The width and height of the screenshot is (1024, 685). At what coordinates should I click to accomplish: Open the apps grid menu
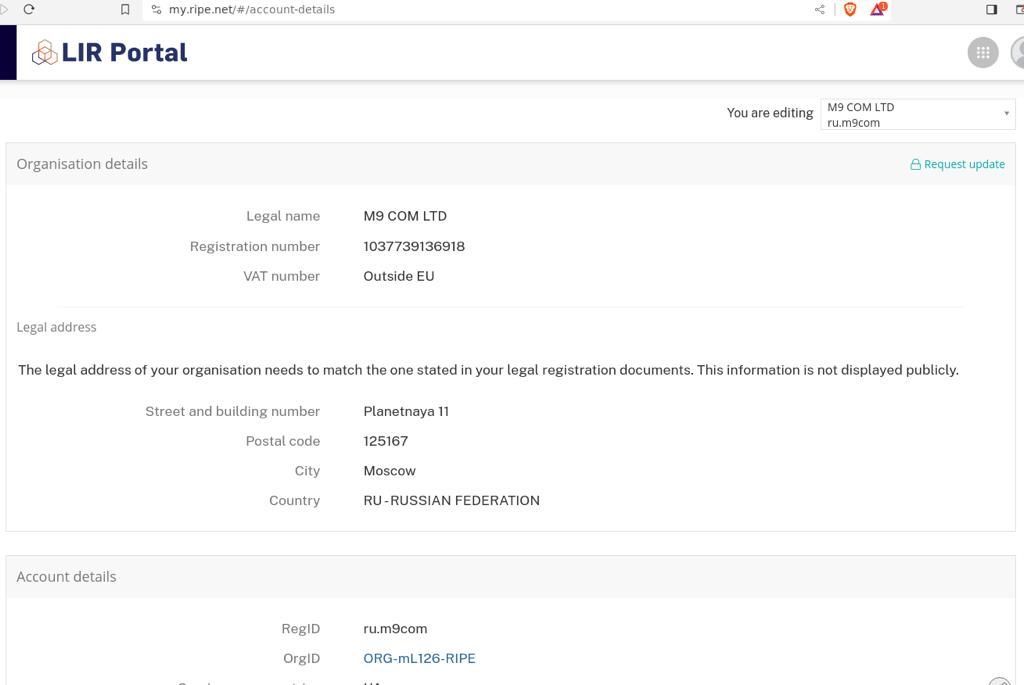983,53
